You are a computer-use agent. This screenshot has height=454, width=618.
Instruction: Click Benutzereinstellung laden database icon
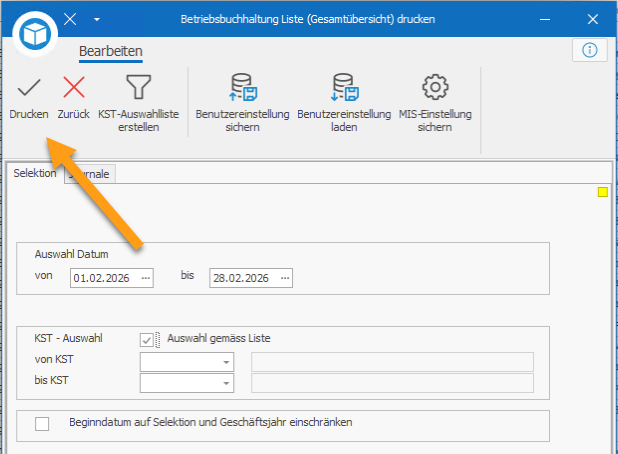343,89
